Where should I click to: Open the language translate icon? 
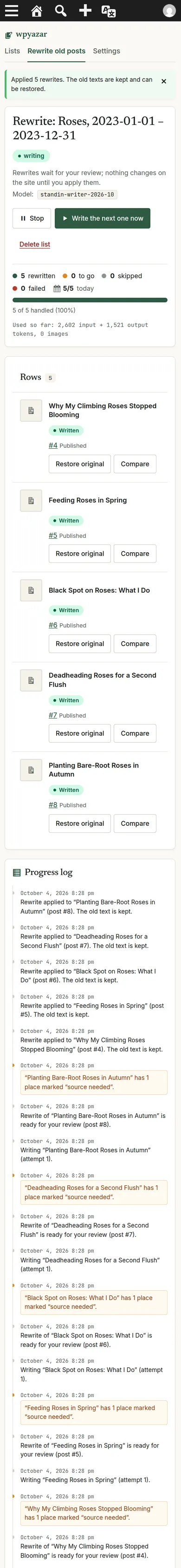tap(109, 10)
